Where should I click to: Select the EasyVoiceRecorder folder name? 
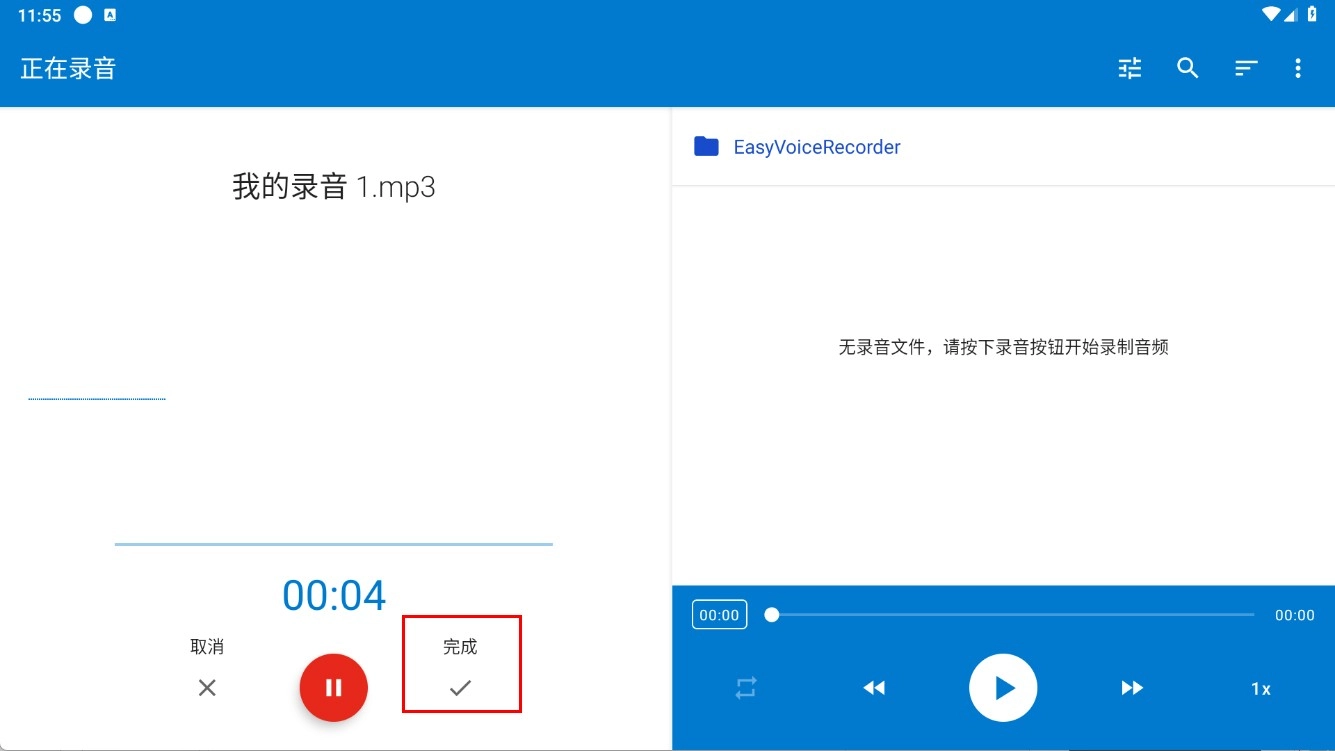(x=816, y=147)
